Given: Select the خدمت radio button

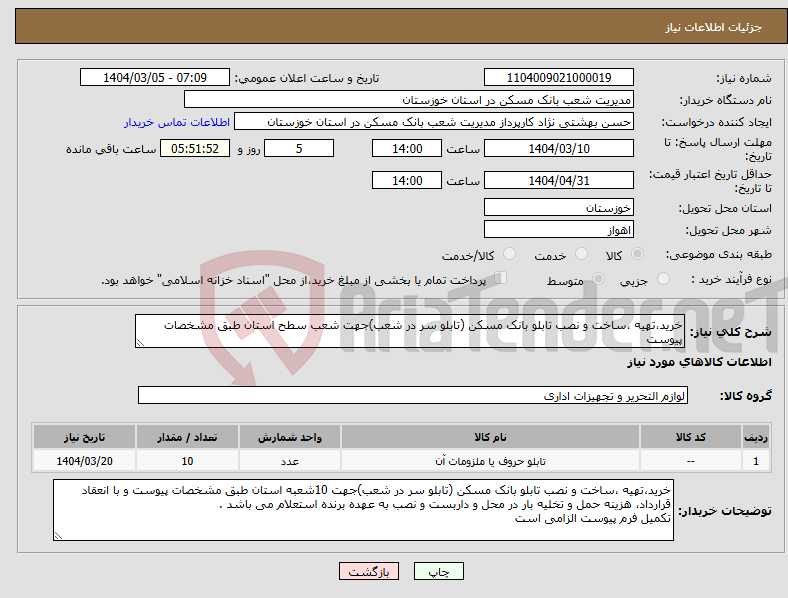Looking at the screenshot, I should [x=581, y=254].
